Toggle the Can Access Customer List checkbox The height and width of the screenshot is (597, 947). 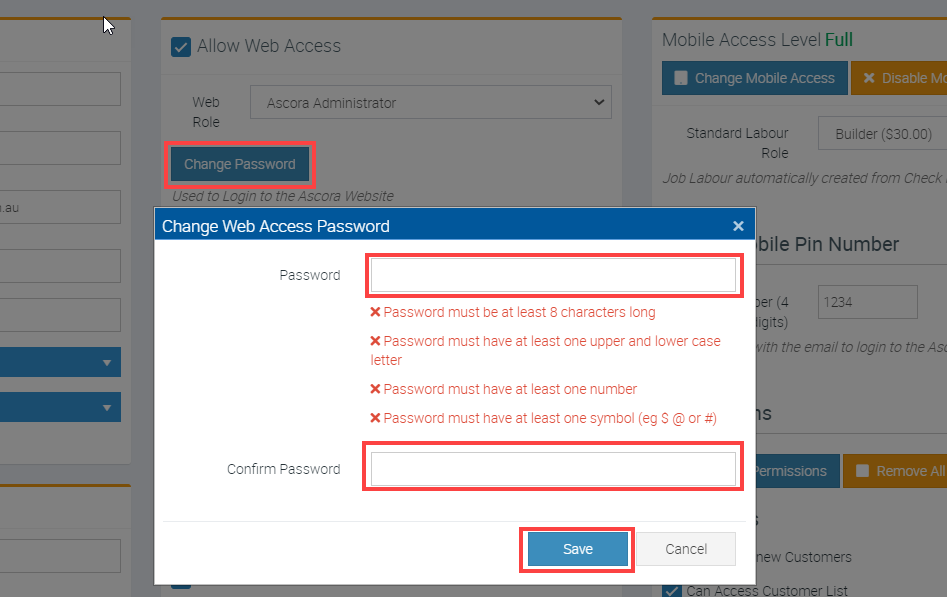(672, 590)
